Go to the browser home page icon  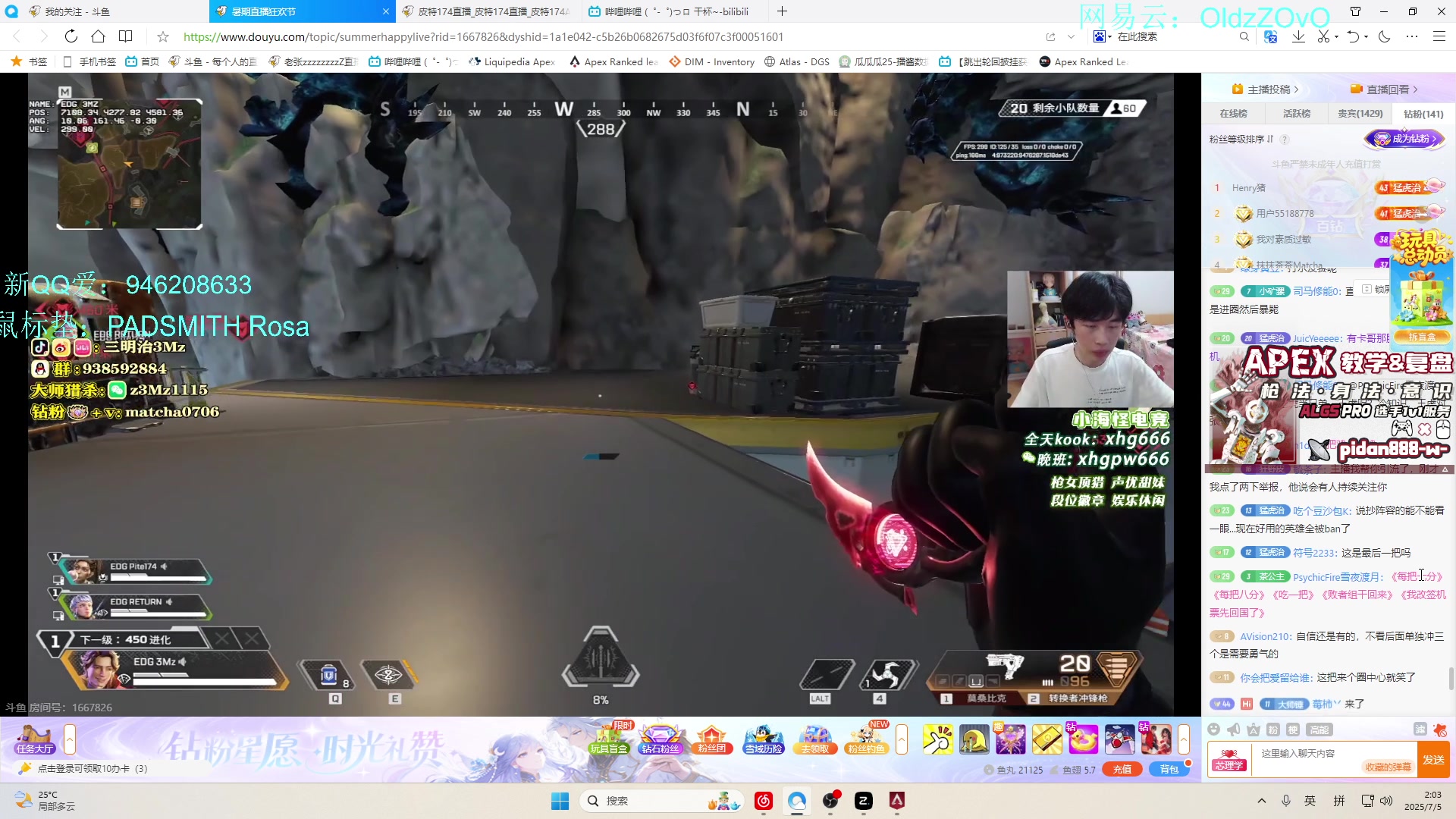pos(98,36)
